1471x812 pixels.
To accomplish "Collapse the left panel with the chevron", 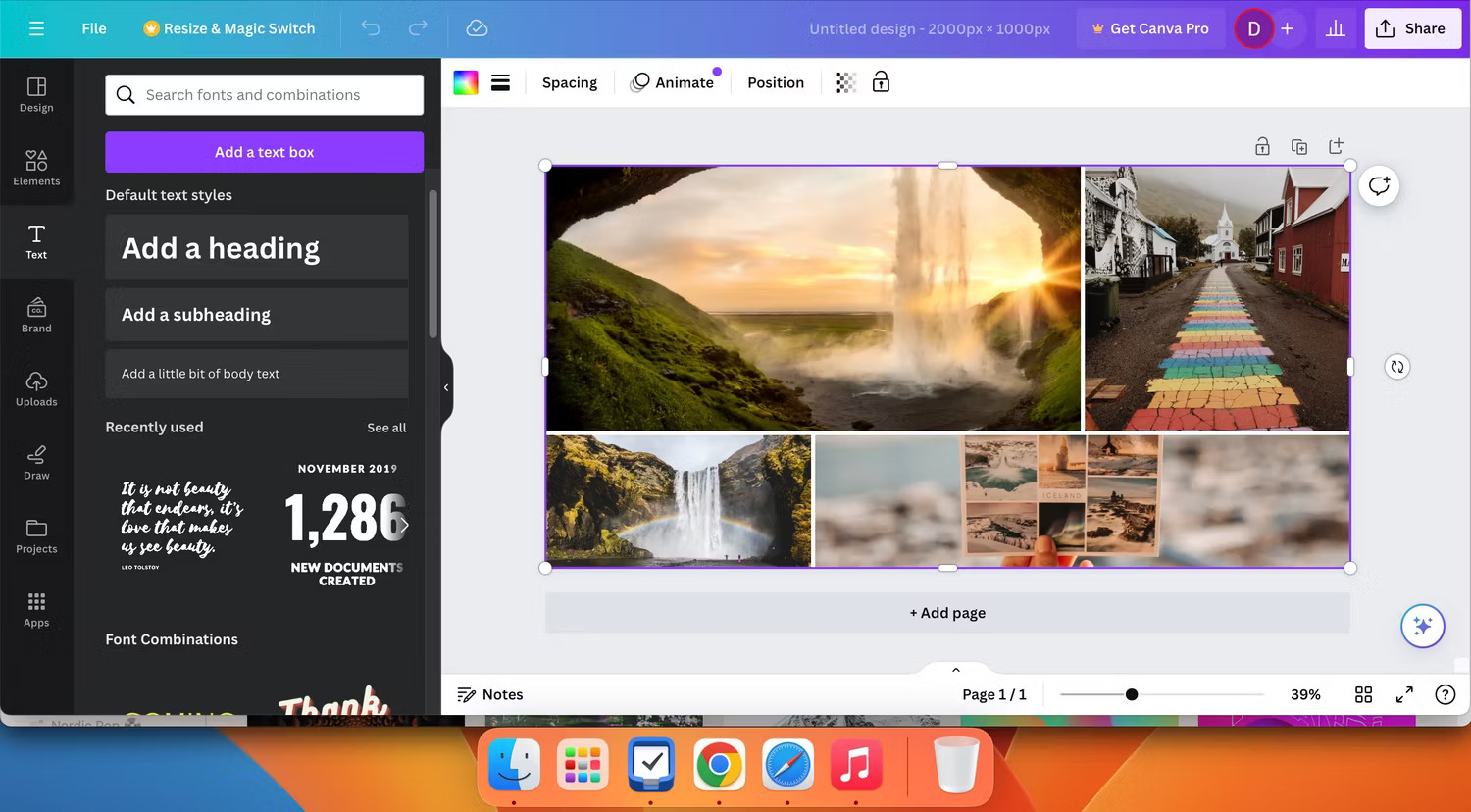I will (x=446, y=388).
